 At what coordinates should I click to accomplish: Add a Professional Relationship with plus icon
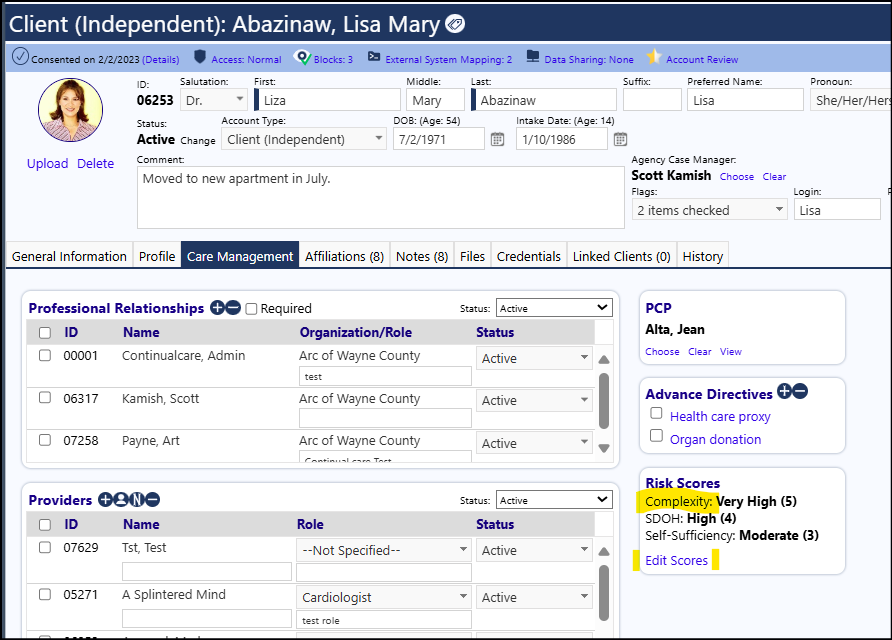pos(217,308)
